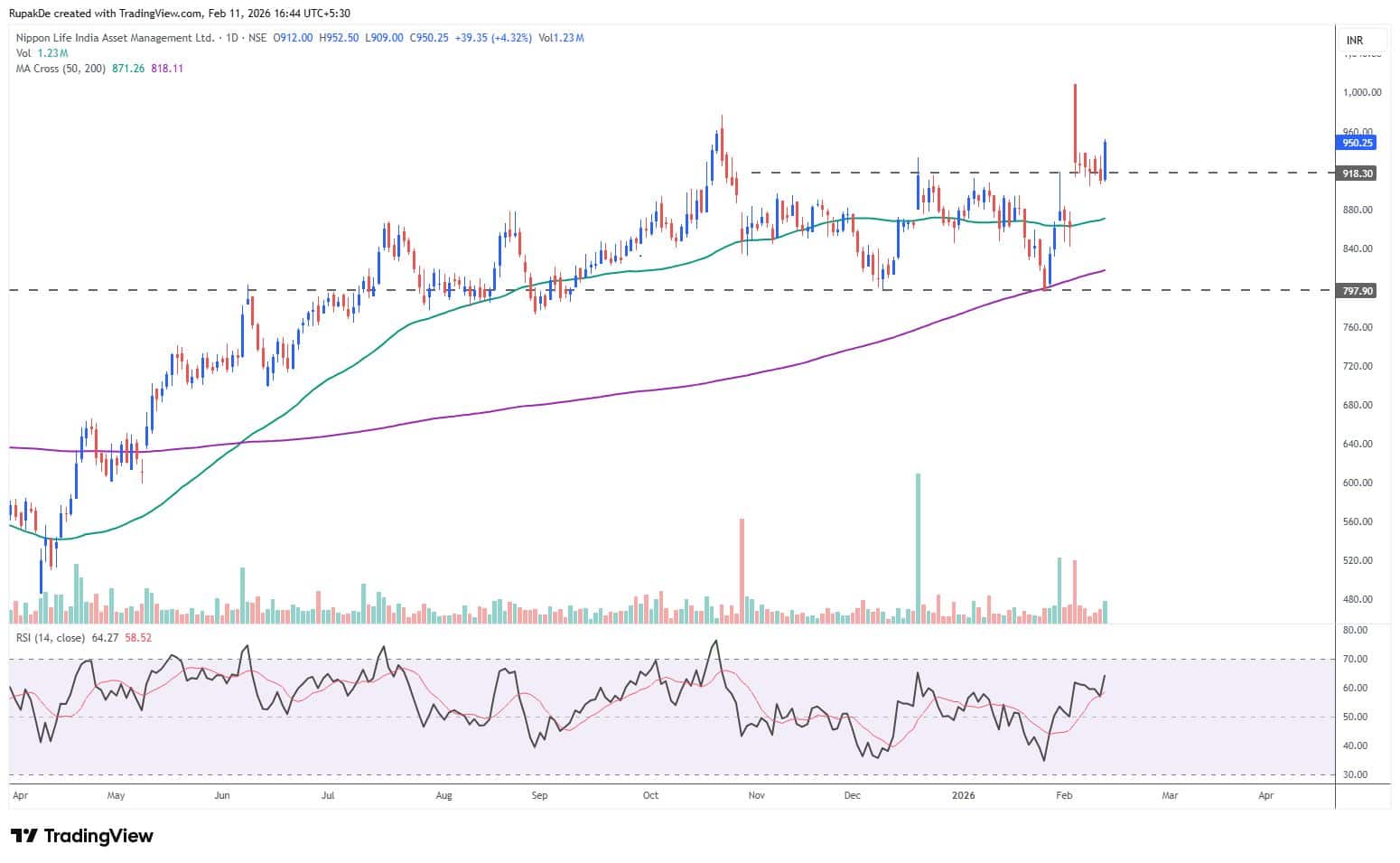
Task: Click the RupakDe created with TradingView.com header text
Action: (180, 14)
